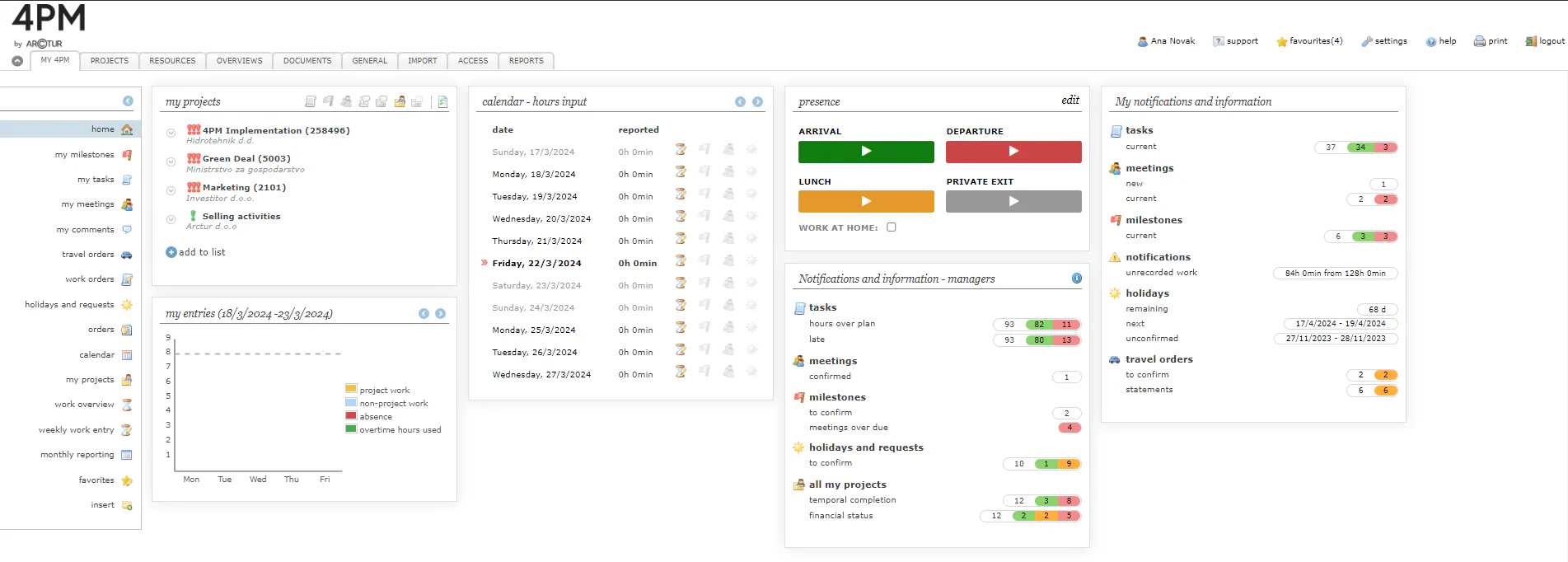Click the financial status indicator bar
Screen dimensions: 1568x562
[1030, 516]
